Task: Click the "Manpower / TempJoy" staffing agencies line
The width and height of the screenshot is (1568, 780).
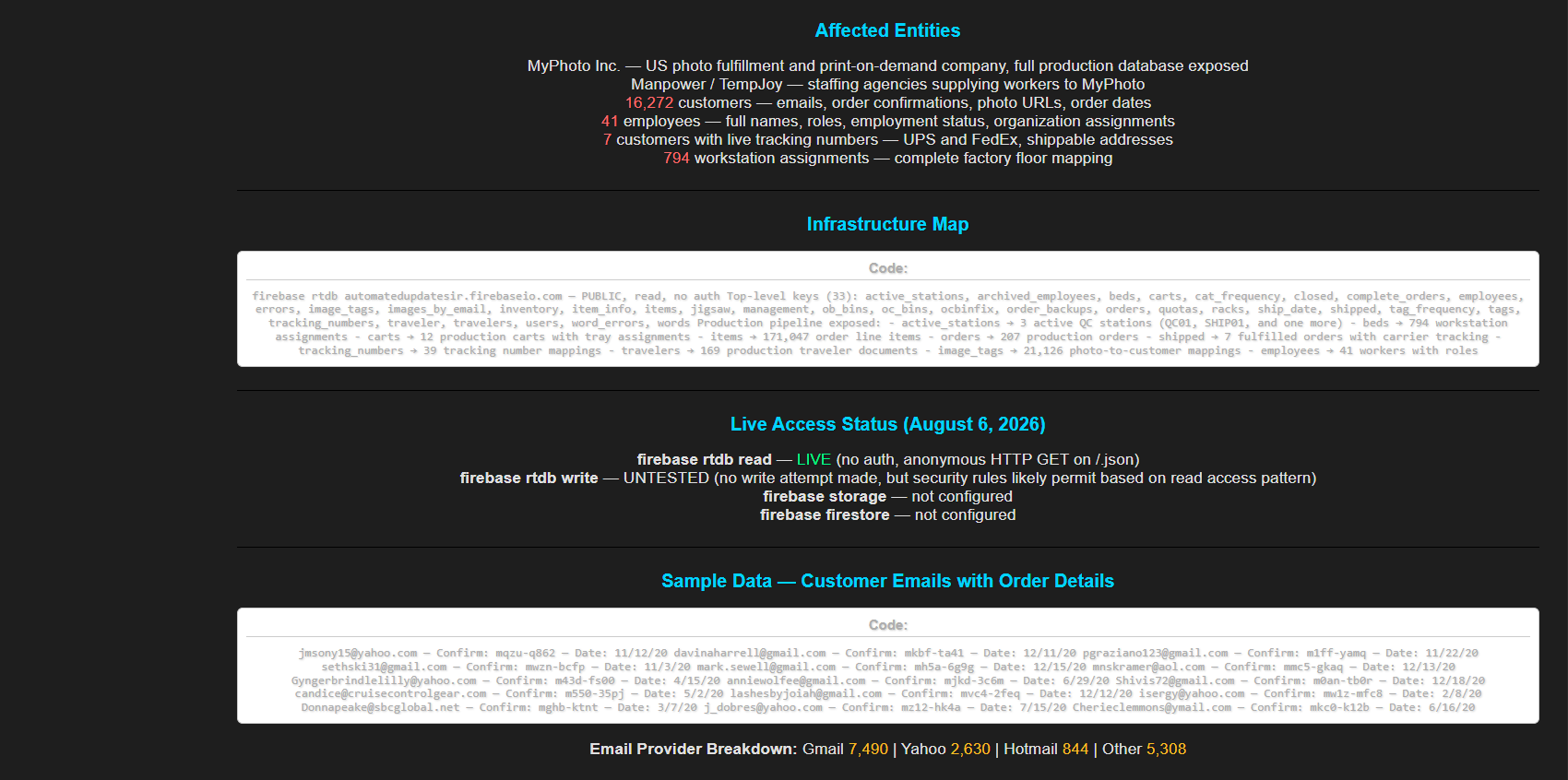Action: [x=887, y=84]
